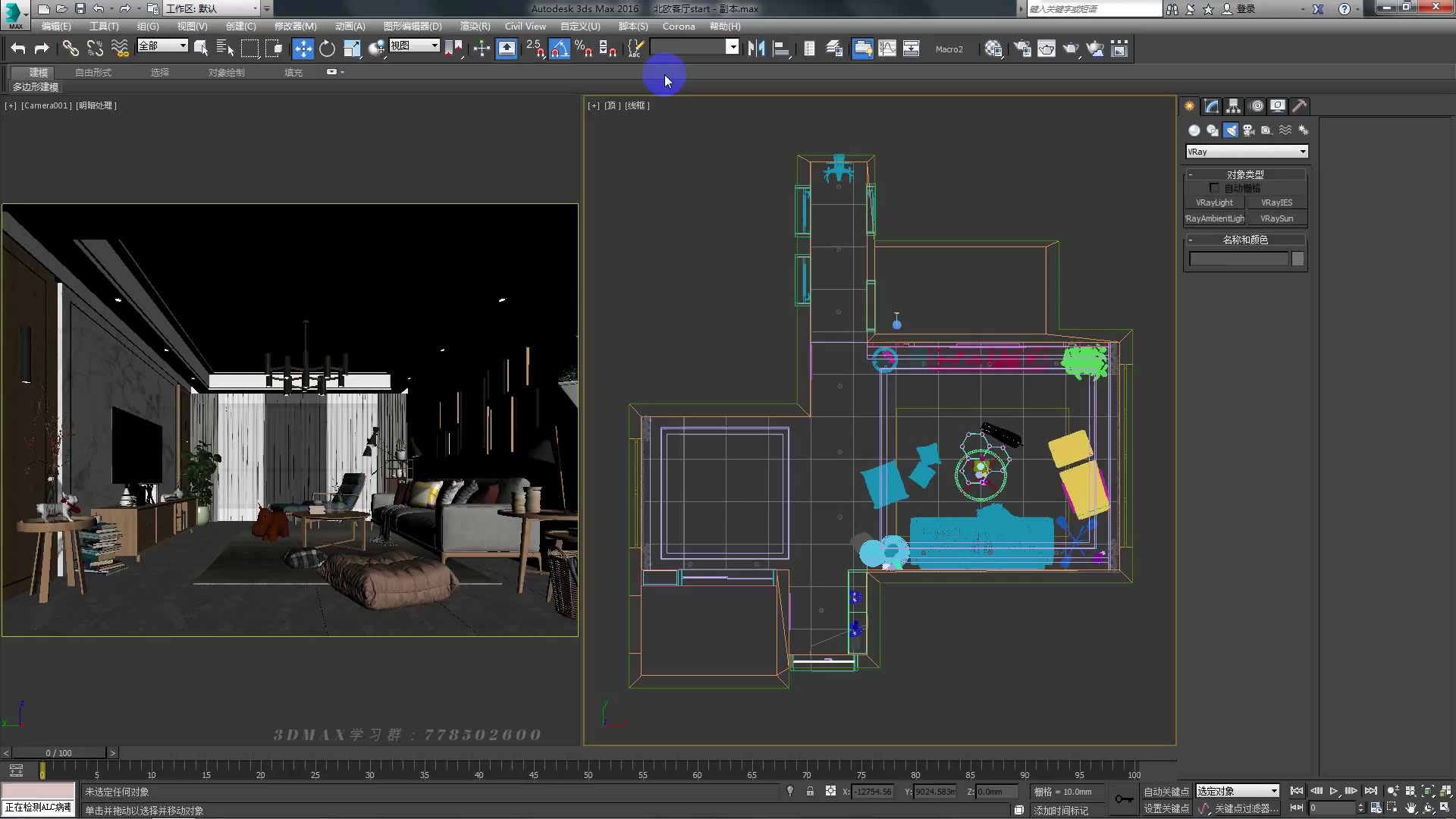Open the 视图 reference coordinate dropdown

(x=414, y=46)
